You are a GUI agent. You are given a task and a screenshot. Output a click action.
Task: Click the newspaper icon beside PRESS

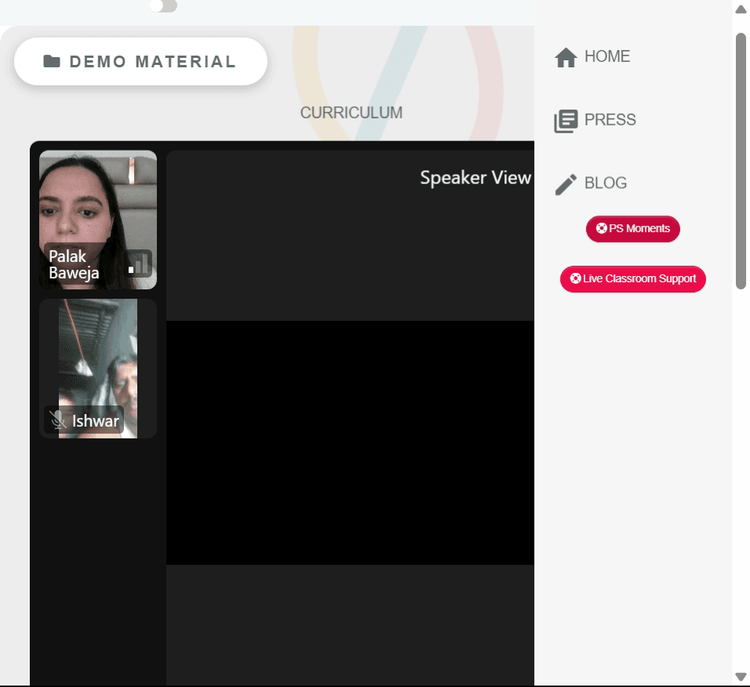566,121
